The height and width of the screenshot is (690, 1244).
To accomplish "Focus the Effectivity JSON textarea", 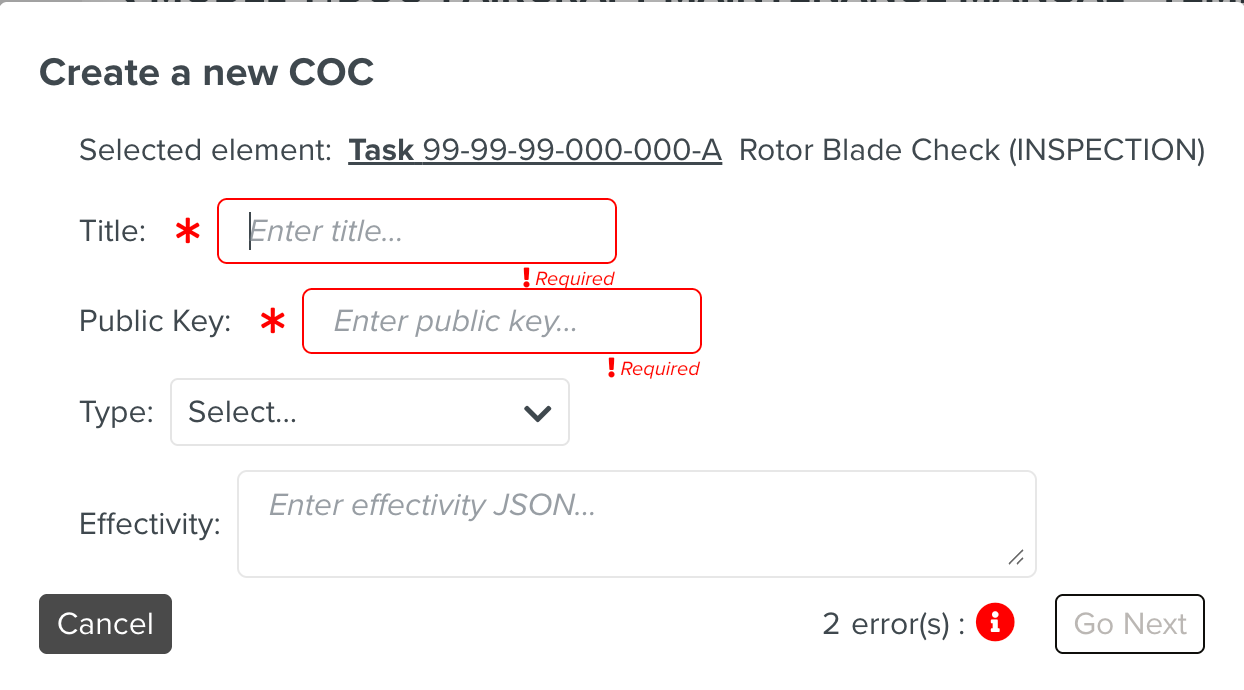I will (x=636, y=523).
